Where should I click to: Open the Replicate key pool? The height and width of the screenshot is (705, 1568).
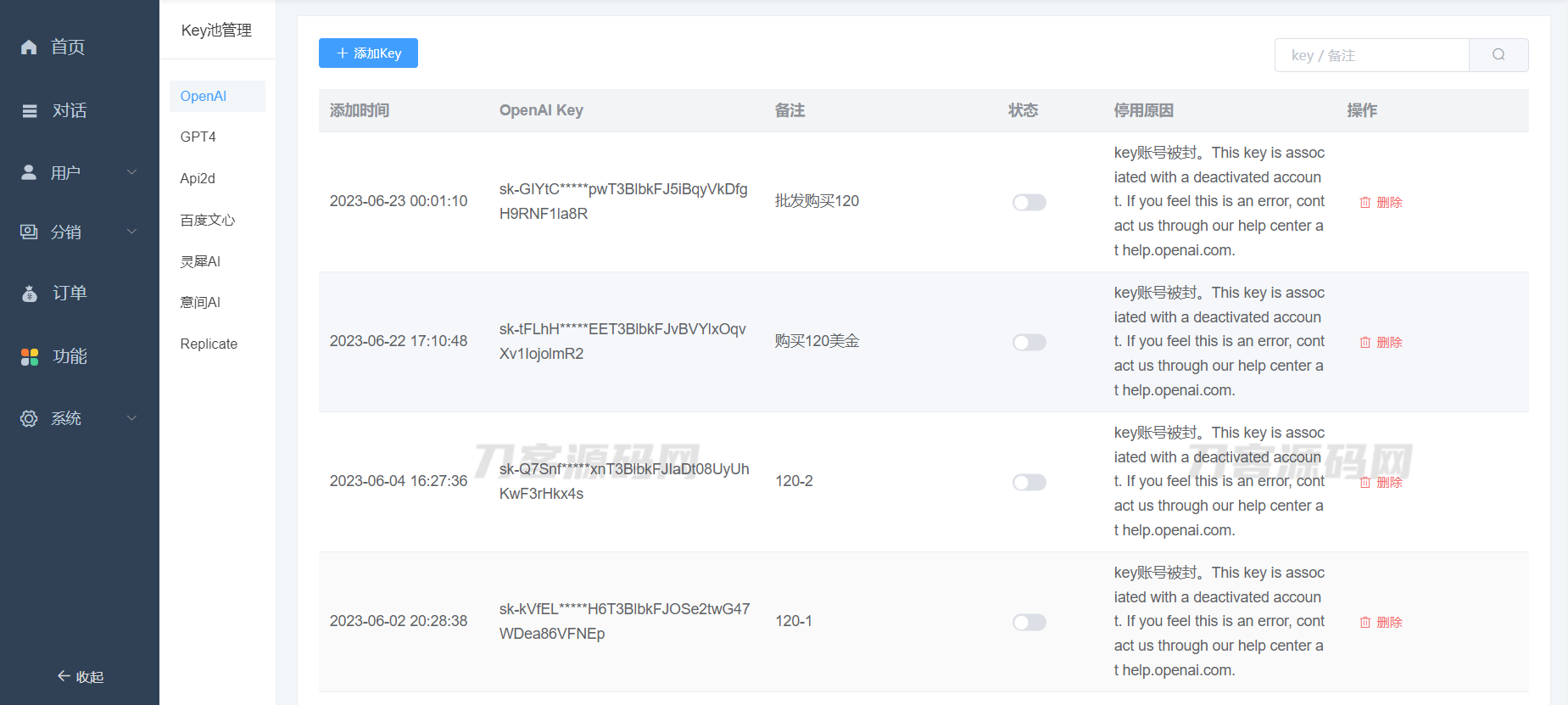coord(209,344)
